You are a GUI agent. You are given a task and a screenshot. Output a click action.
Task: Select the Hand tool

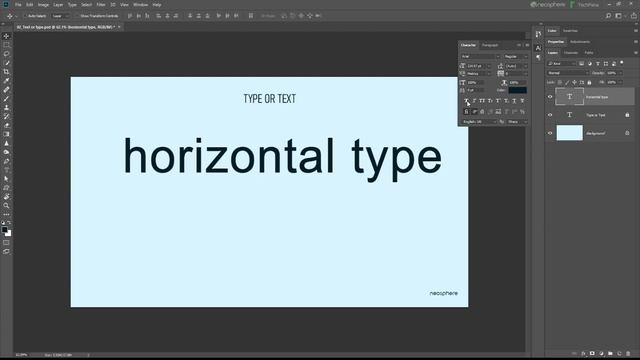6,197
